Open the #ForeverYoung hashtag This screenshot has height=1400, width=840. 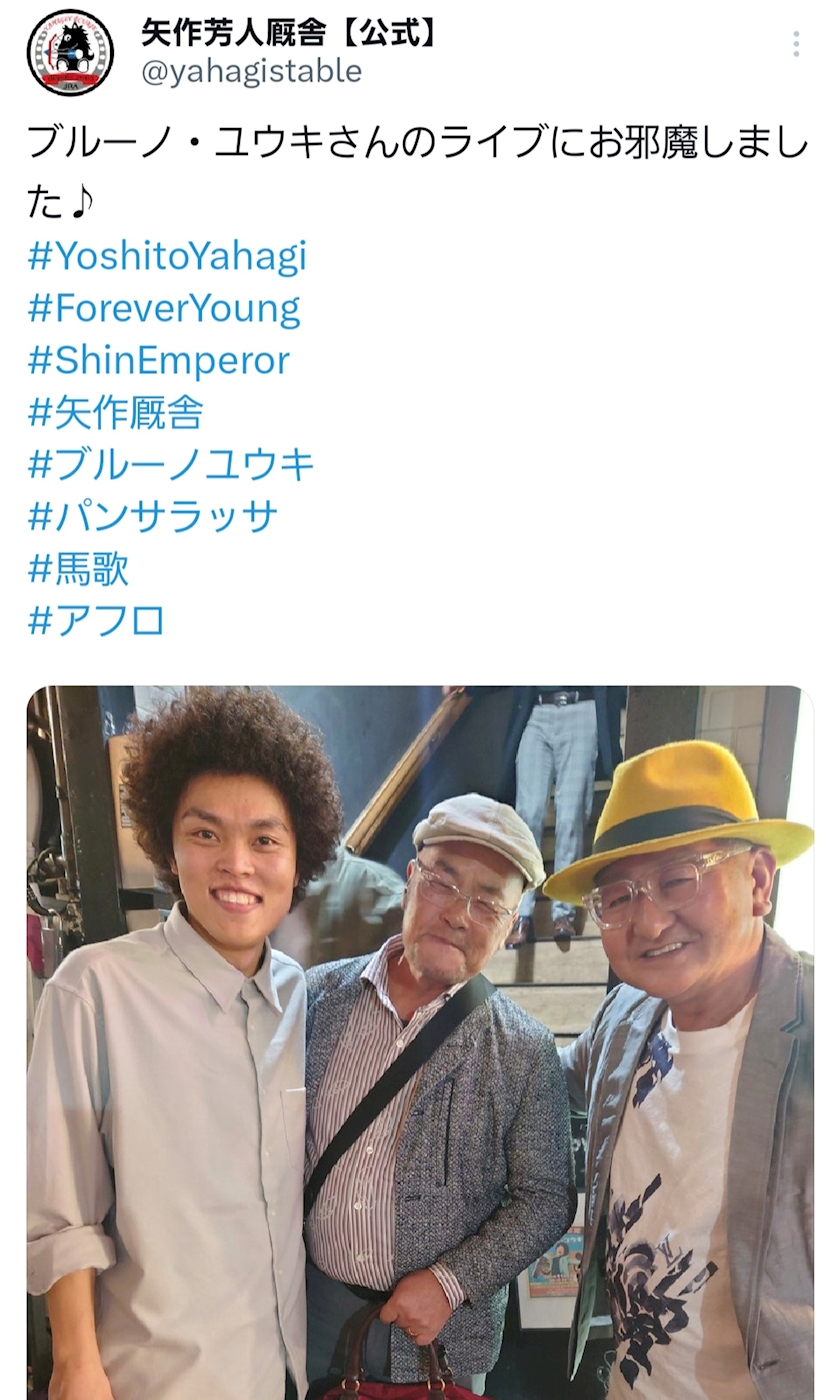click(164, 309)
